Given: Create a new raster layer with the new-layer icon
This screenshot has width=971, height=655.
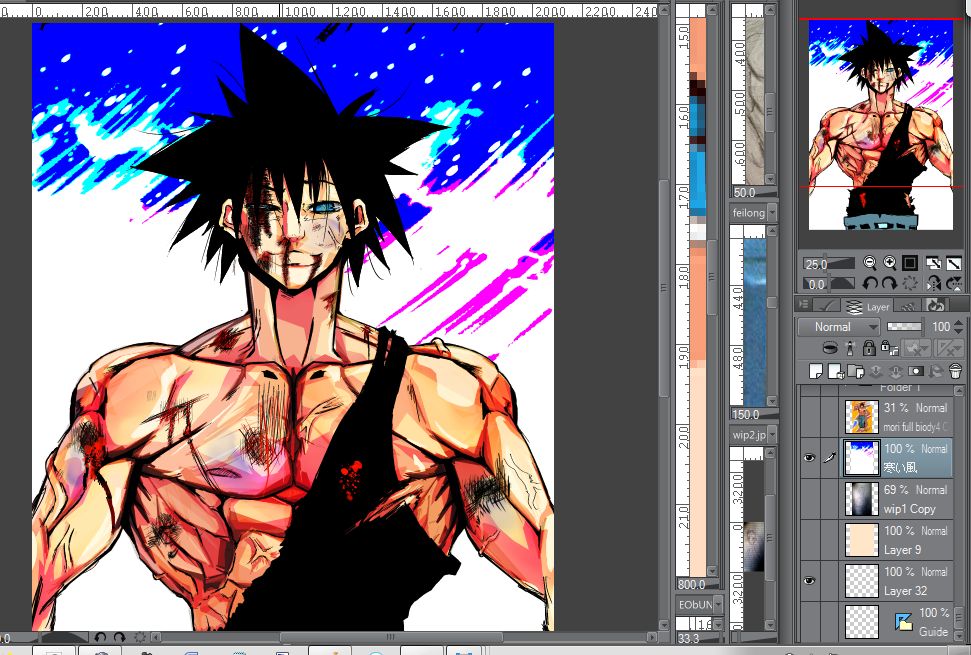Looking at the screenshot, I should [x=817, y=371].
